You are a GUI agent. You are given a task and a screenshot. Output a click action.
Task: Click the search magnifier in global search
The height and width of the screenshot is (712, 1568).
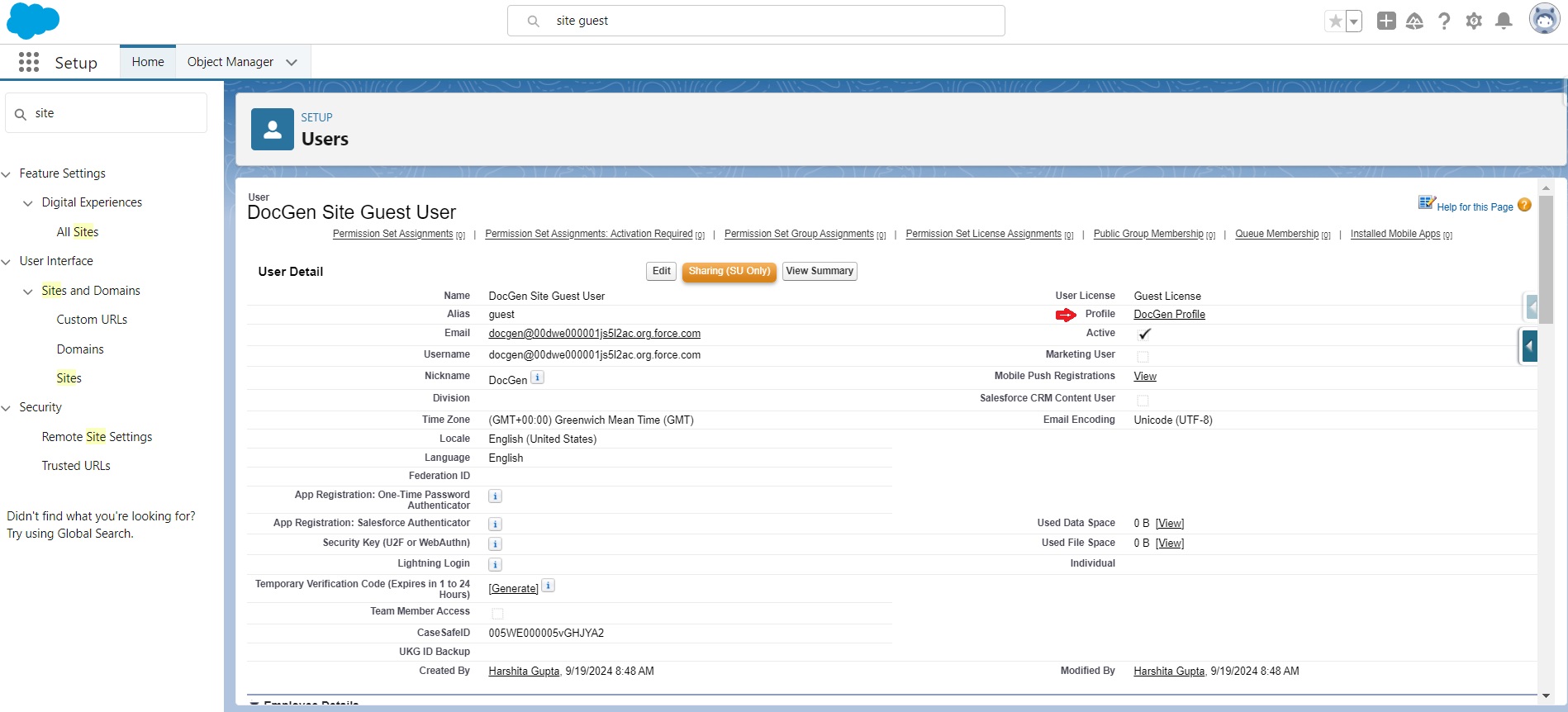tap(534, 21)
